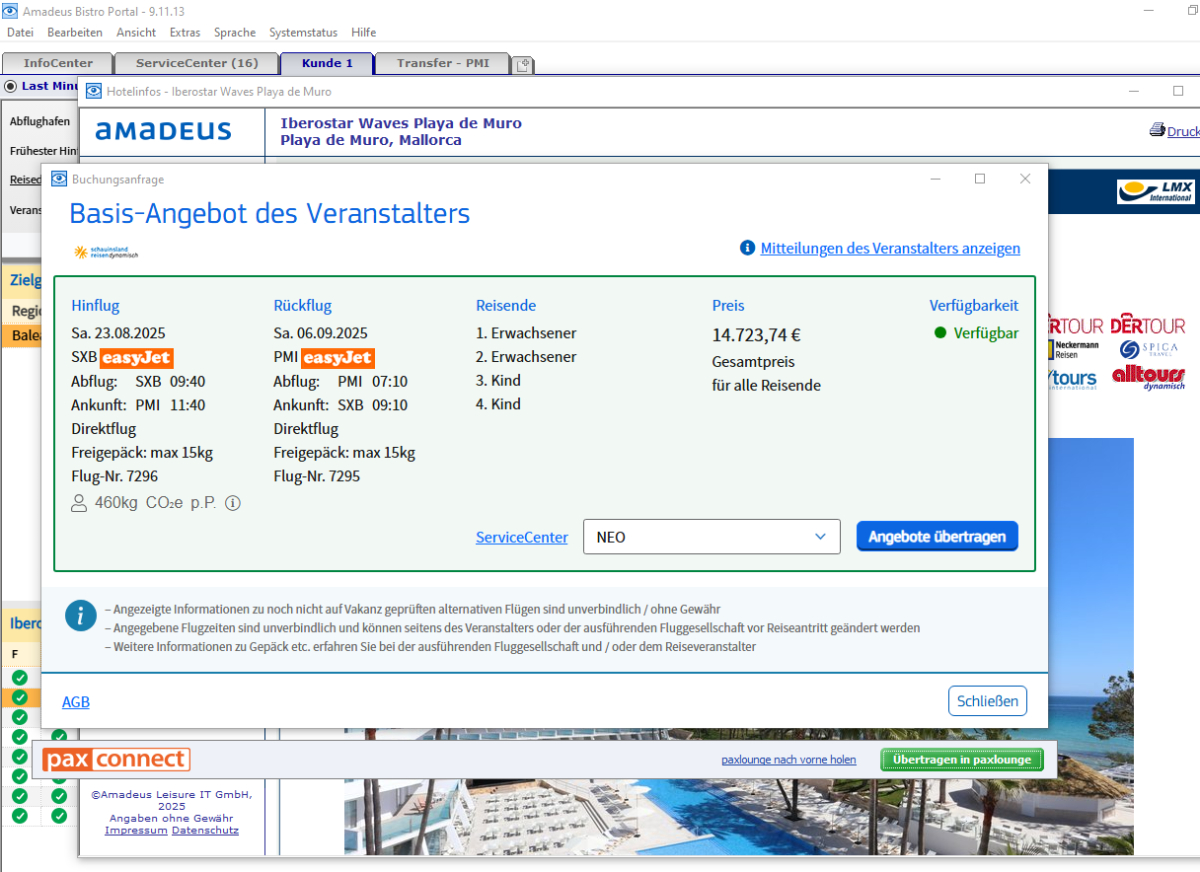
Task: Click the CO2e info circle icon
Action: tap(233, 504)
